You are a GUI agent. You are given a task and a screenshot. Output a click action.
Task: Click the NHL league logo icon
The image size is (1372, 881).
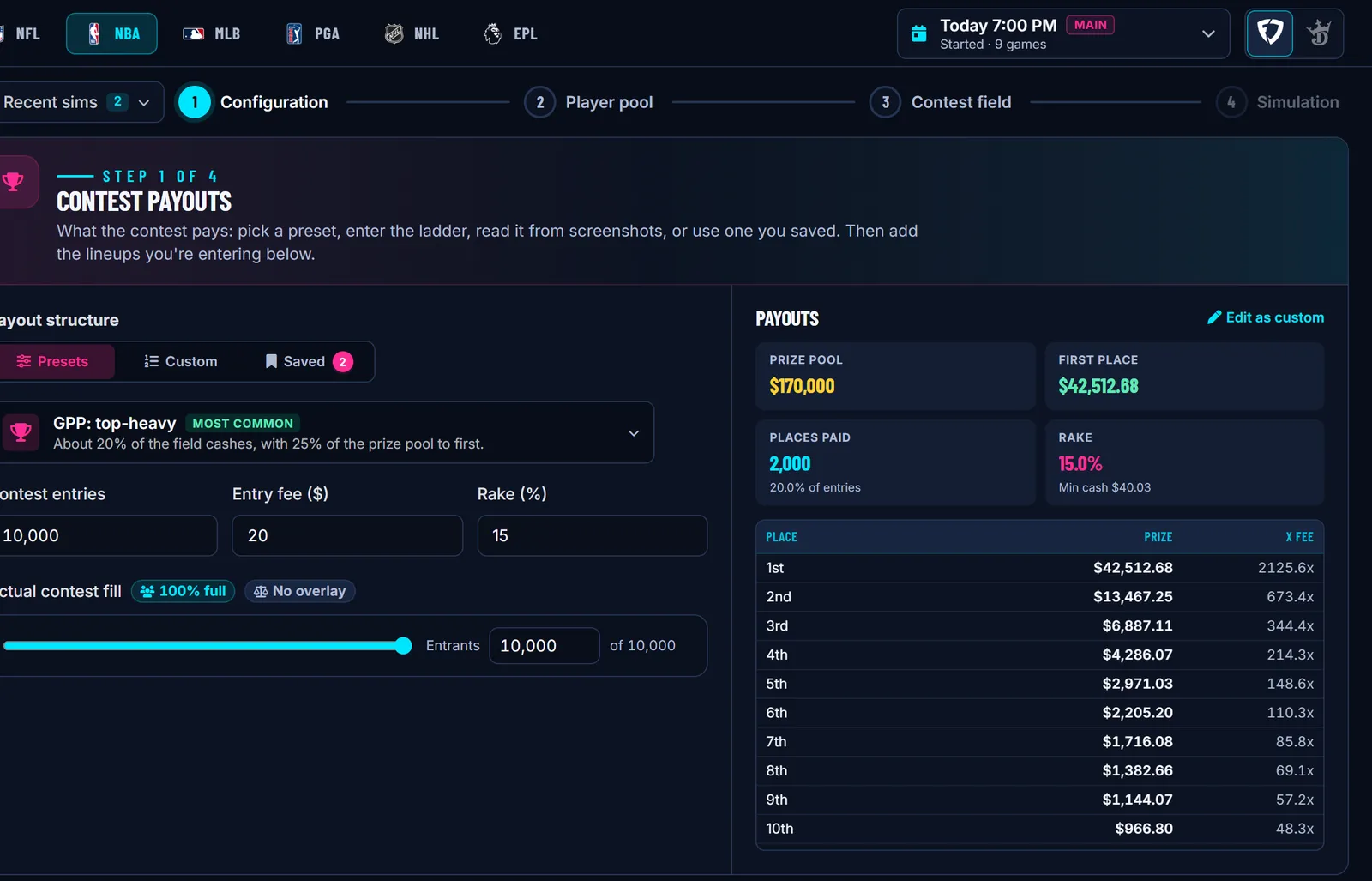[x=394, y=33]
